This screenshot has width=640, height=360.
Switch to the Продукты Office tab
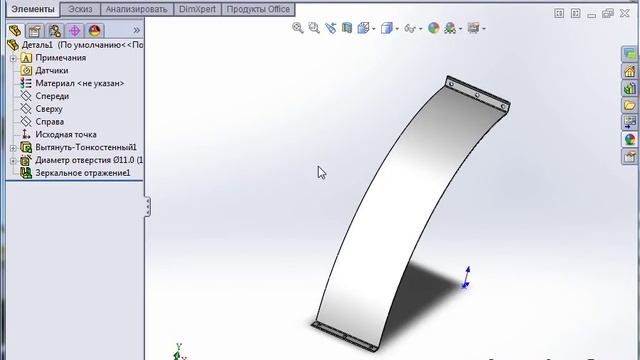click(x=258, y=9)
